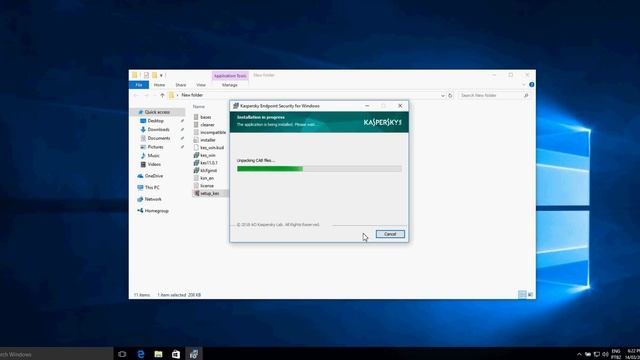
Task: Open the Manage tab under Application Tools
Action: [x=230, y=85]
